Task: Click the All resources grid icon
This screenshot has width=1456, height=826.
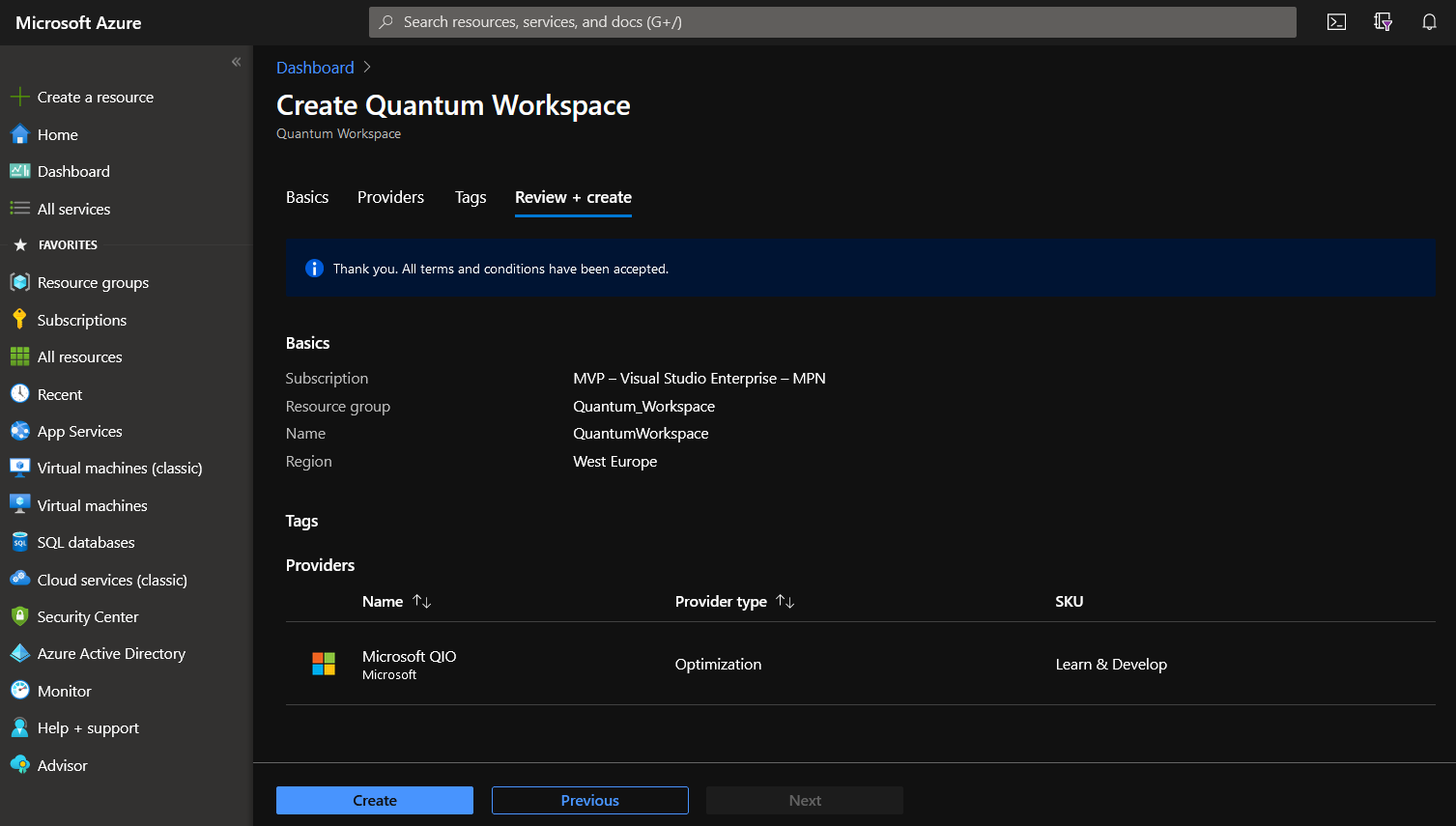Action: (x=19, y=356)
